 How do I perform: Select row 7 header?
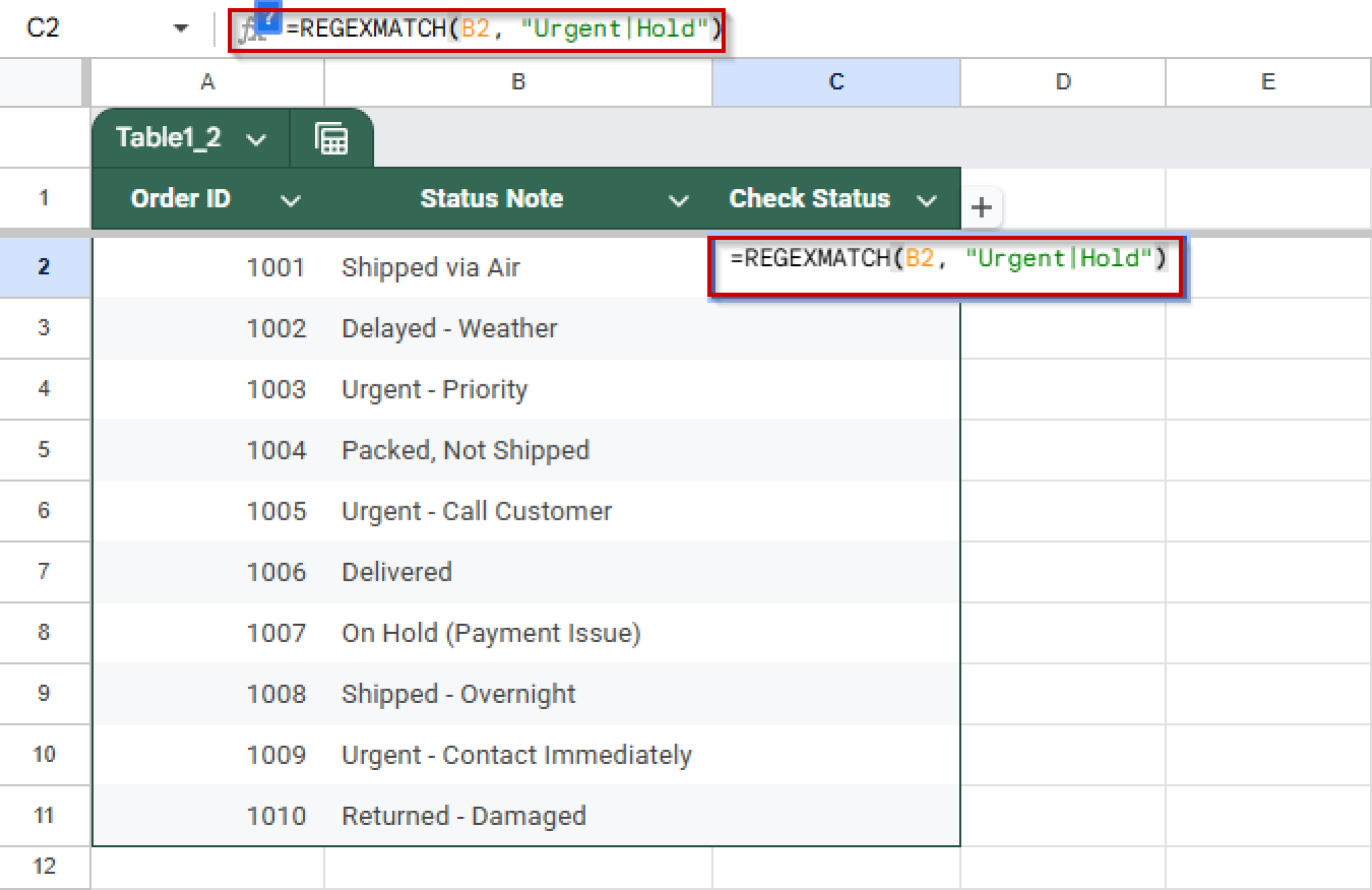click(x=44, y=571)
